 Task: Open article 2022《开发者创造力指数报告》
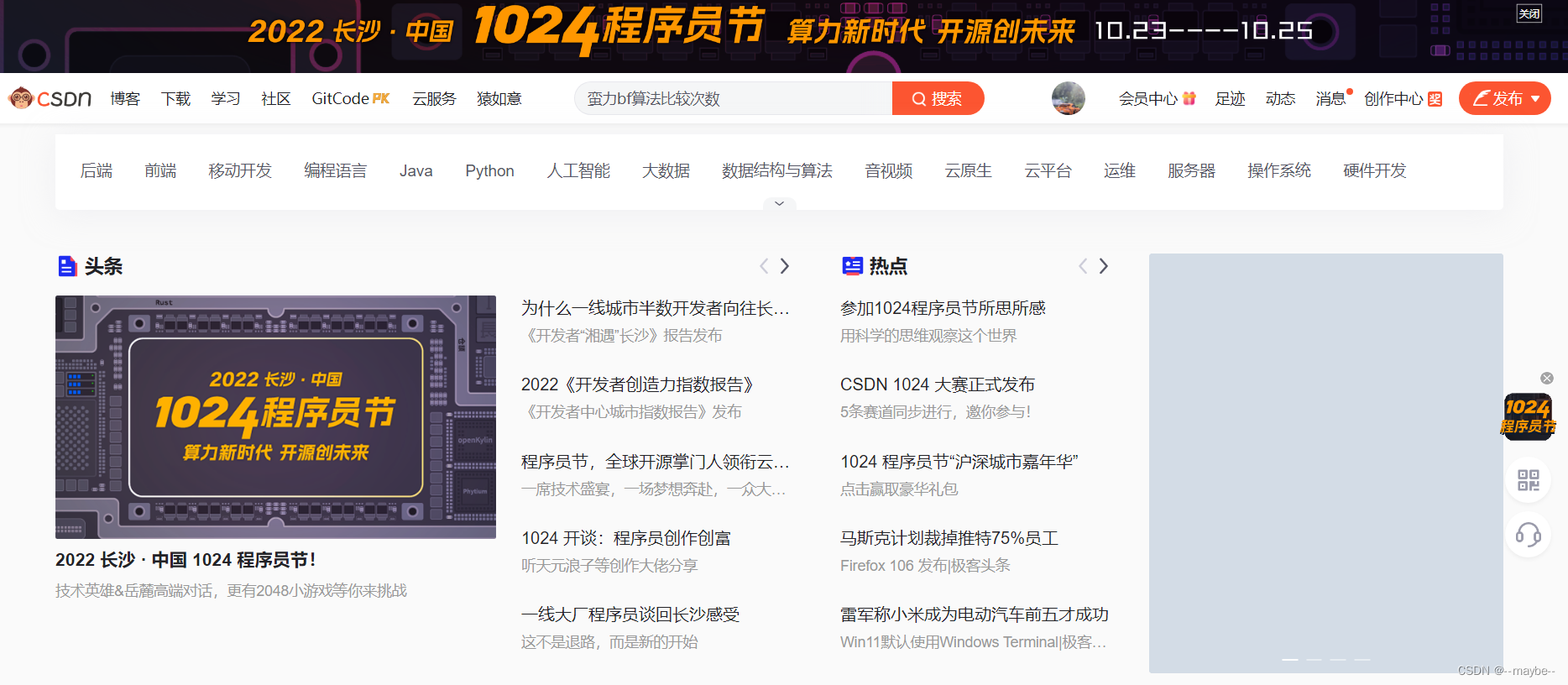click(x=637, y=384)
